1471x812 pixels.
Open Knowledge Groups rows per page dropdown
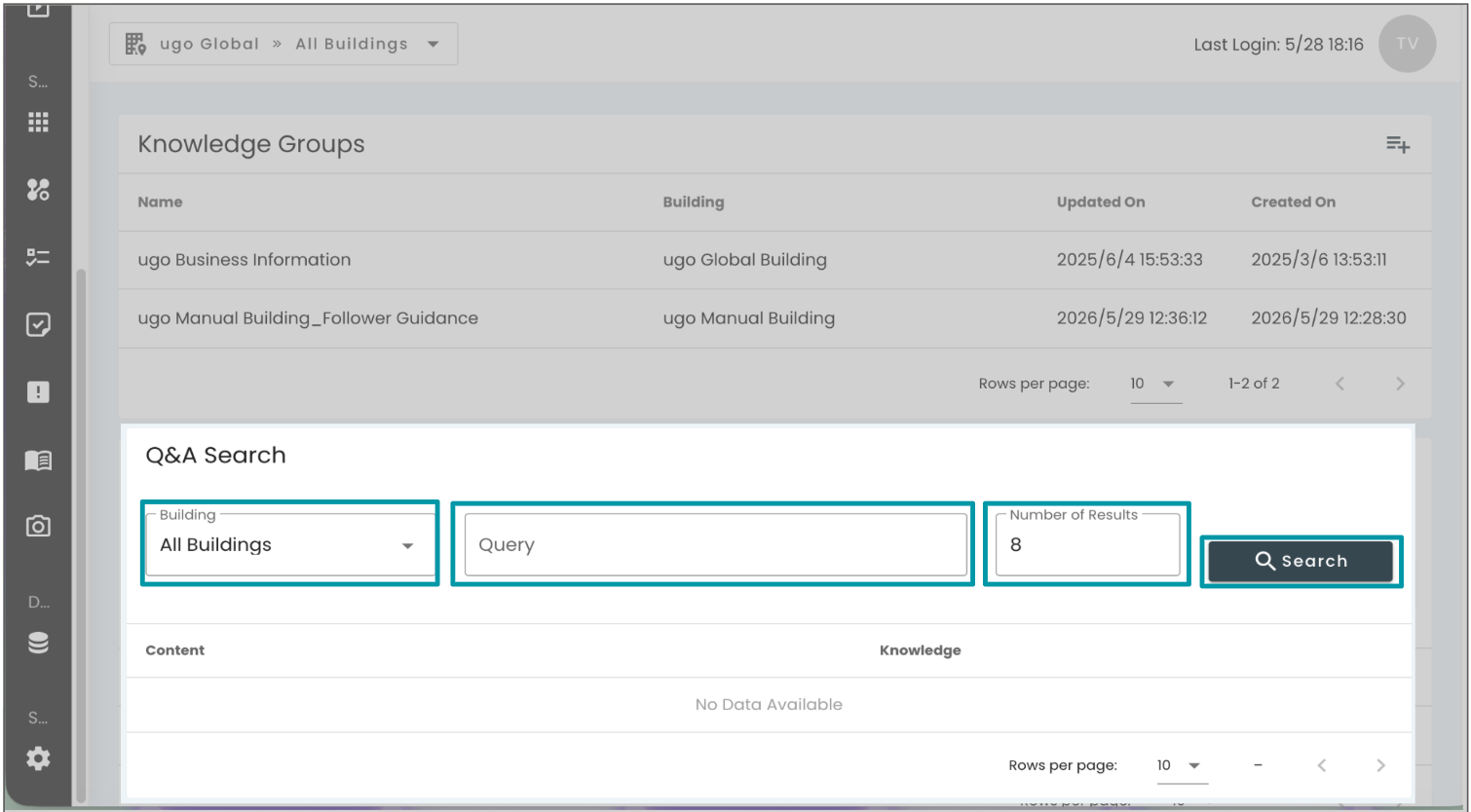[1155, 384]
